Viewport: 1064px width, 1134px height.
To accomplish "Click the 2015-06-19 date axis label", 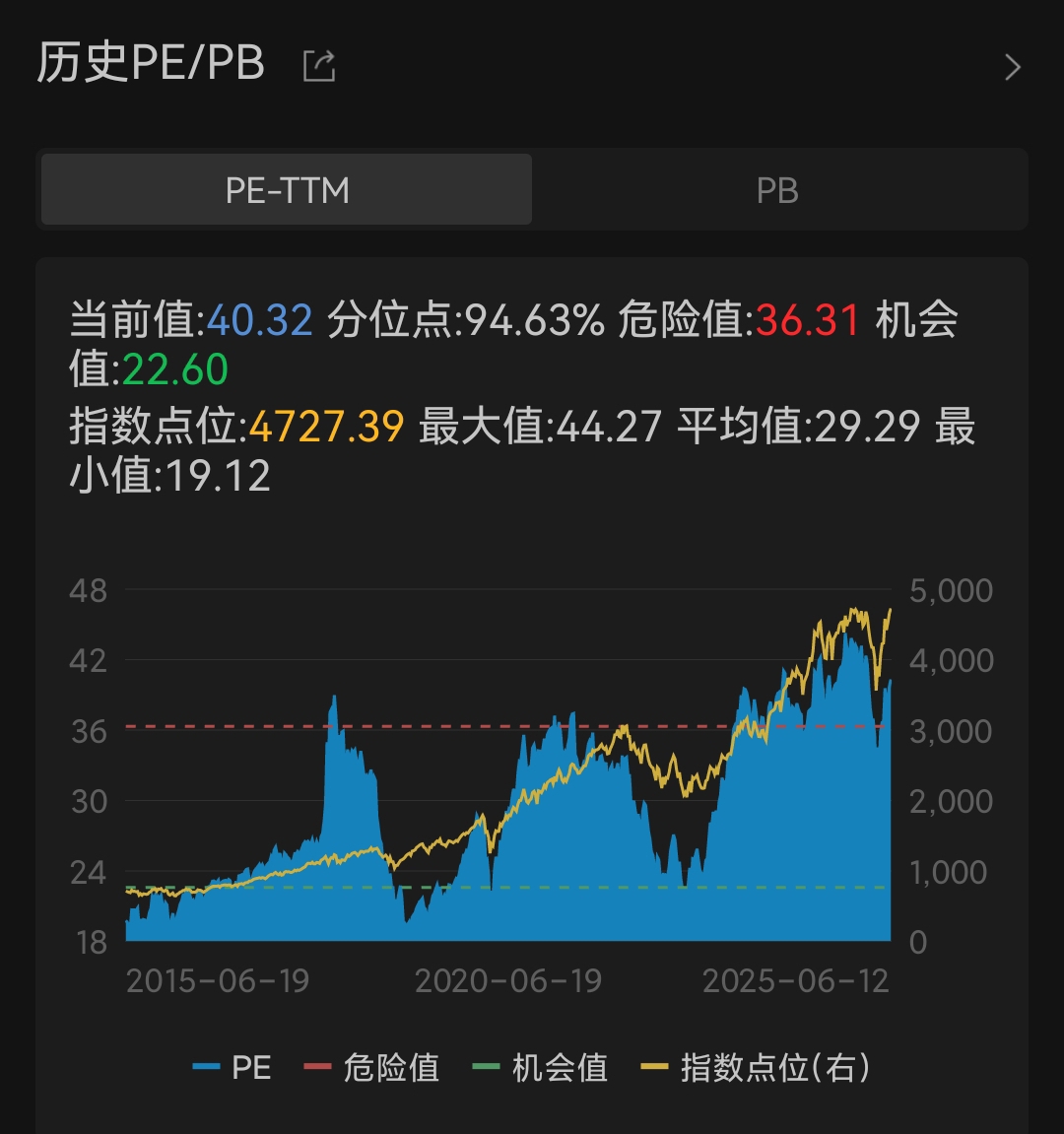I will [x=218, y=981].
